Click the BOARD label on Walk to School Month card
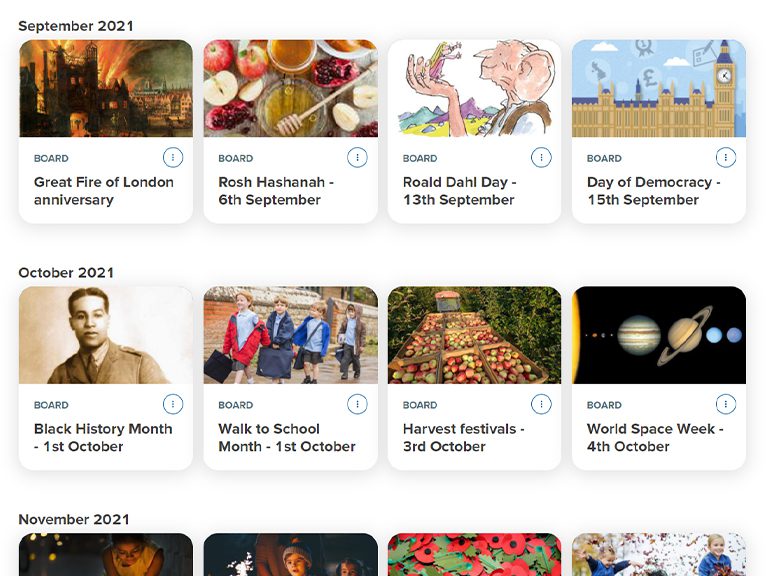 [x=236, y=406]
